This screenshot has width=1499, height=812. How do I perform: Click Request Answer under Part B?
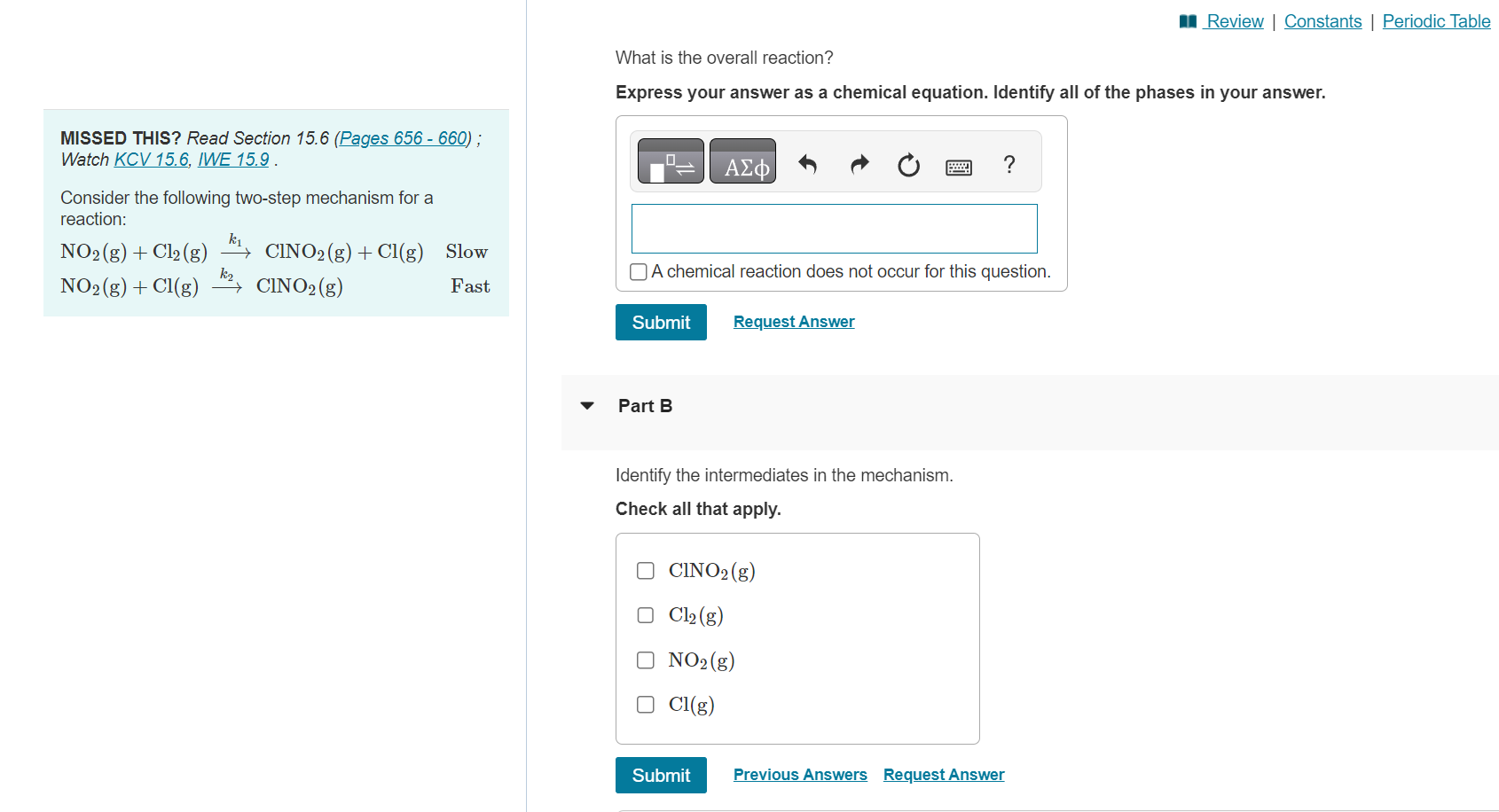[x=943, y=774]
